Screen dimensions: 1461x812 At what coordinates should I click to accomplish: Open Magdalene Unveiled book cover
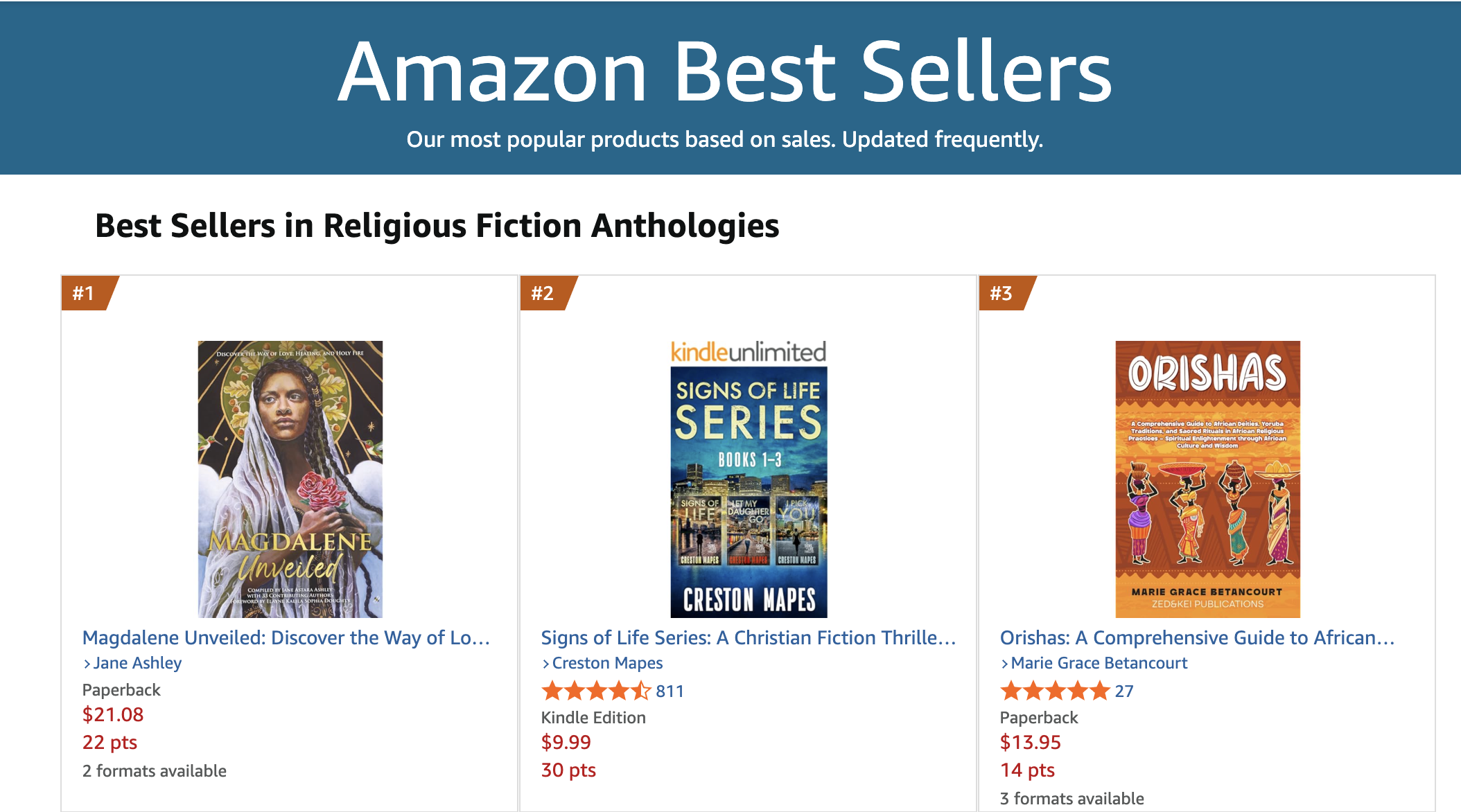click(x=290, y=479)
